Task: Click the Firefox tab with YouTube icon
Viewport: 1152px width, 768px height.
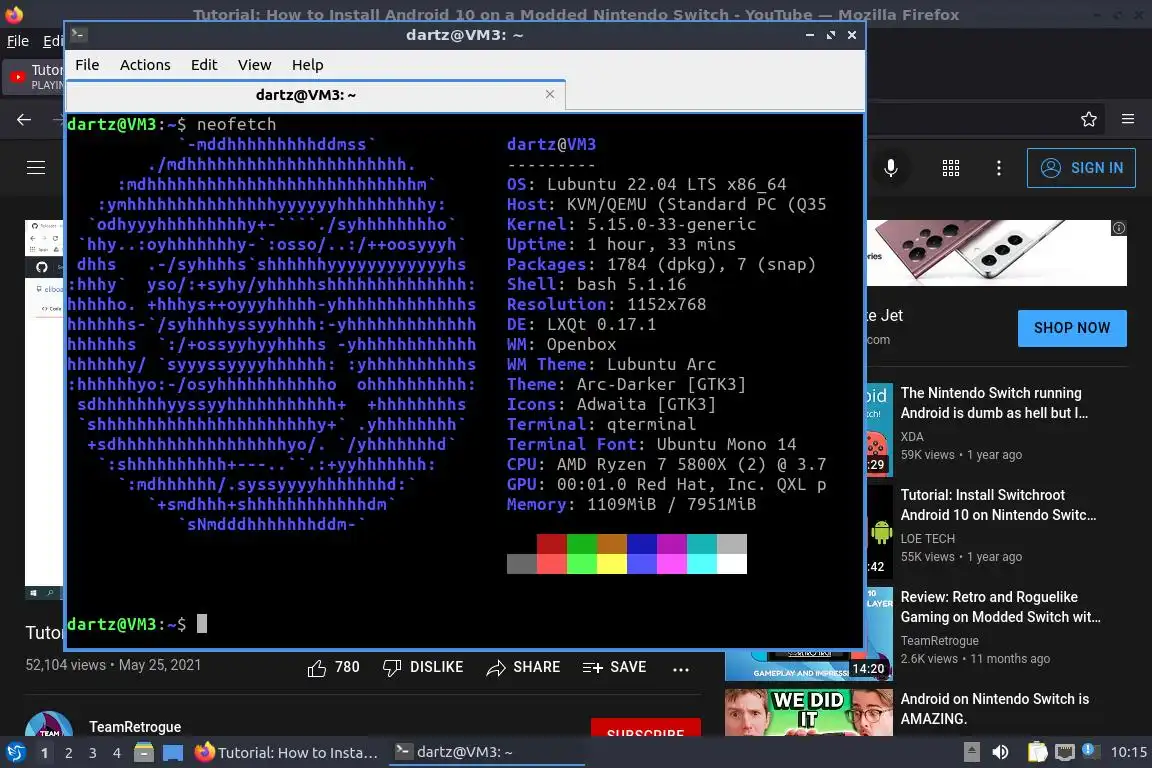Action: (x=35, y=76)
